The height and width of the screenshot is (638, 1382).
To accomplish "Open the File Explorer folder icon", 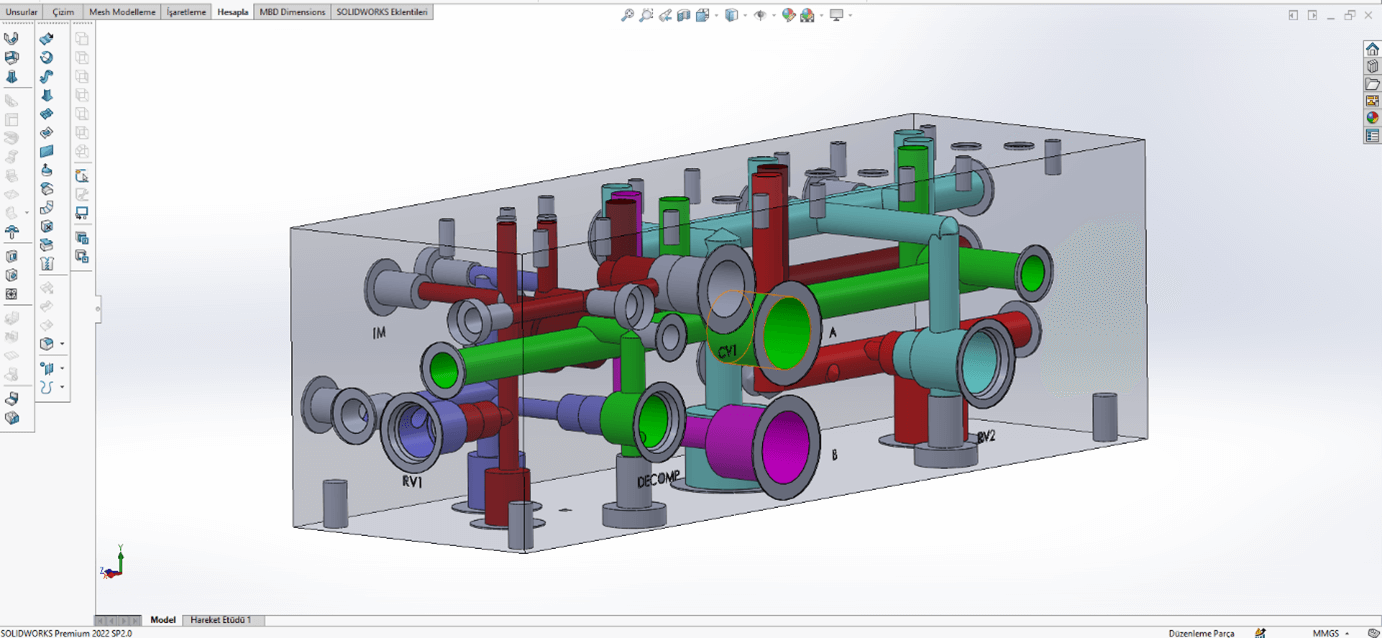I will pos(1372,84).
